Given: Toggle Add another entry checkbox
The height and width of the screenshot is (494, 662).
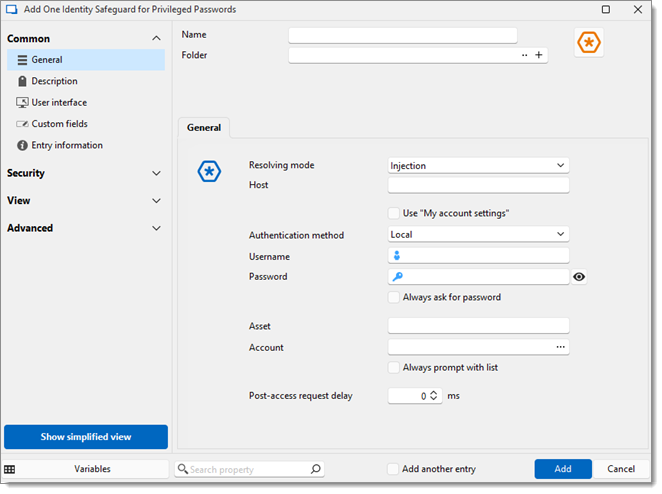Looking at the screenshot, I should coord(393,469).
